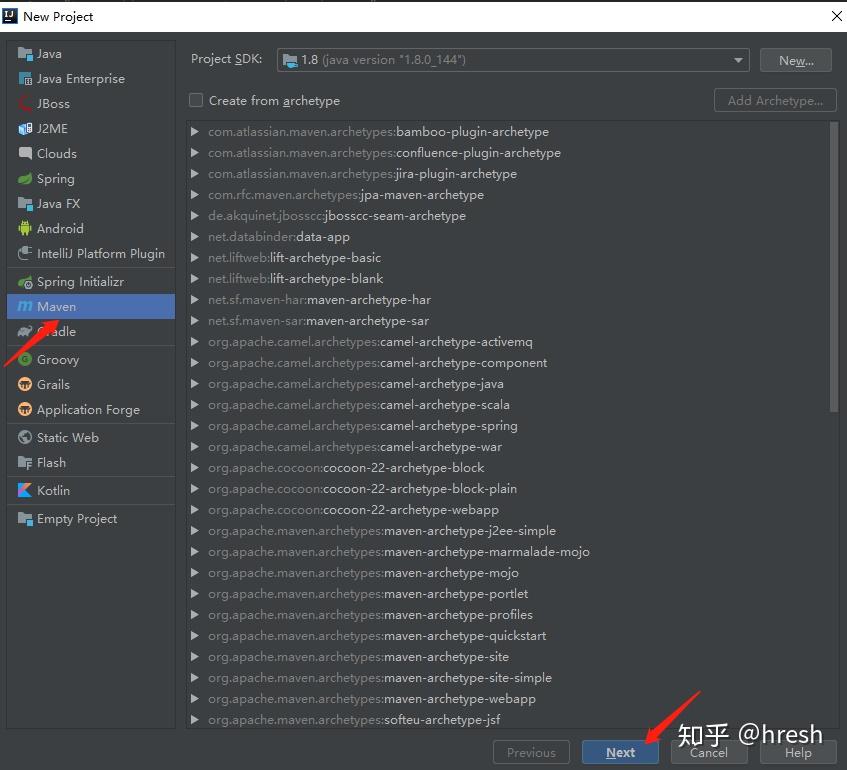Select Java Enterprise project type

pos(91,79)
